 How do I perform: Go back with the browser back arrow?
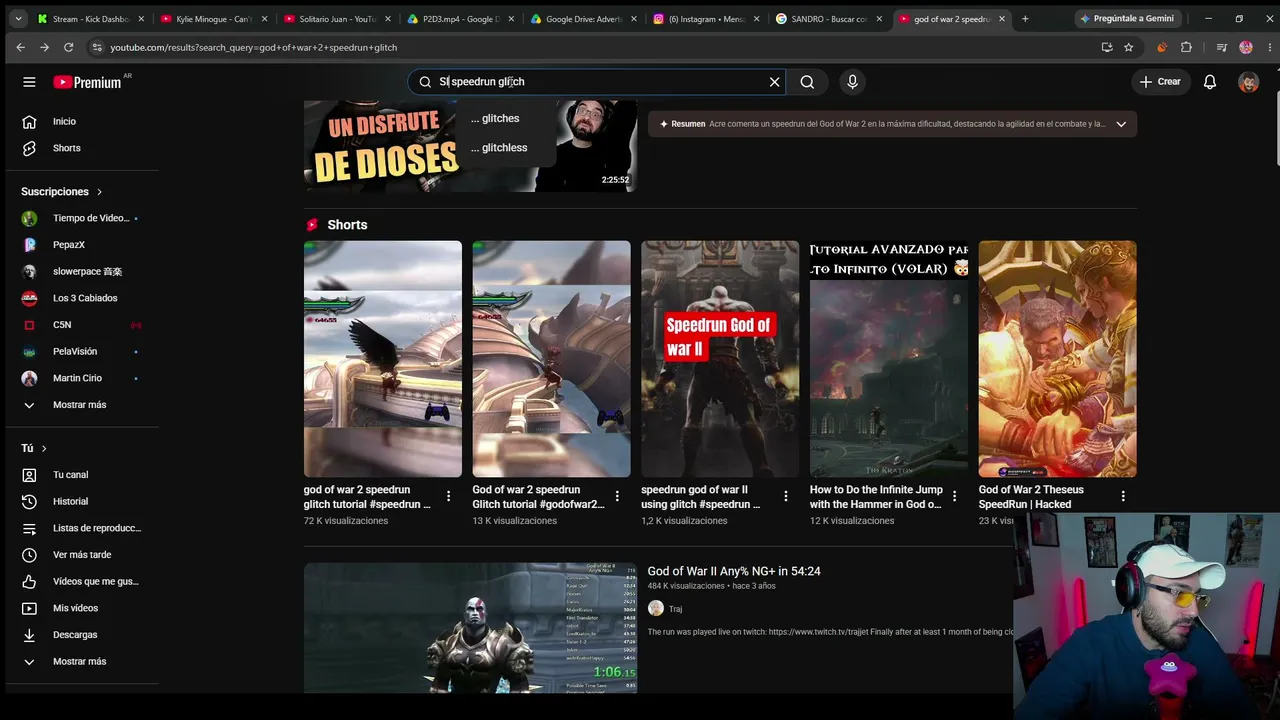click(20, 47)
